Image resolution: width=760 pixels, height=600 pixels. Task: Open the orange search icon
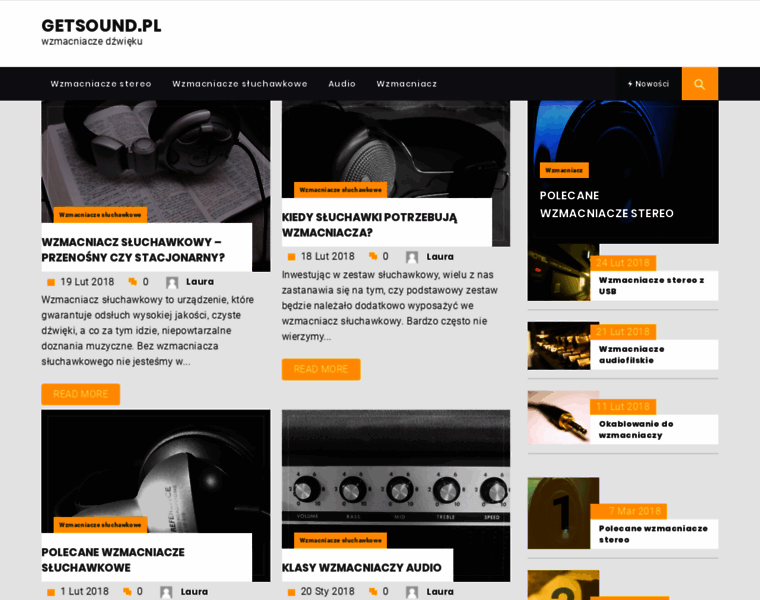pos(699,84)
